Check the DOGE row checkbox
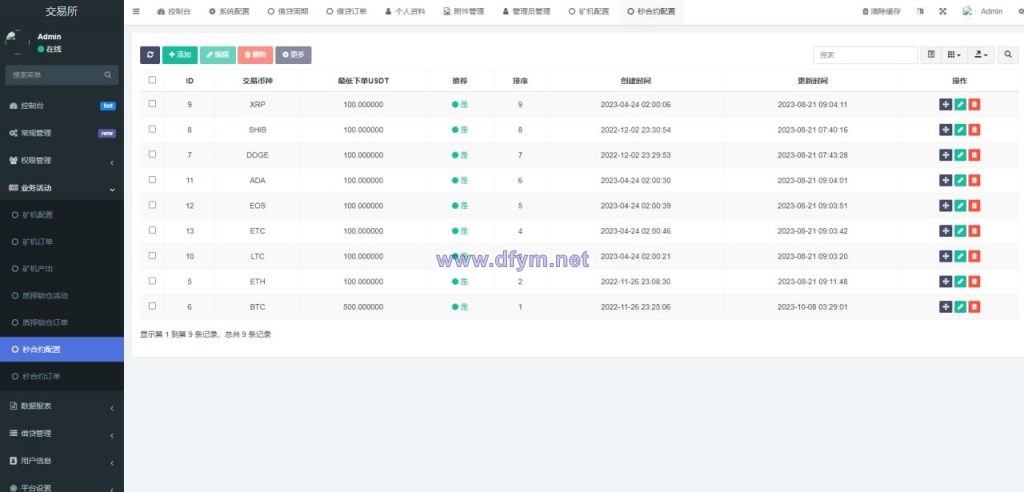 [152, 154]
